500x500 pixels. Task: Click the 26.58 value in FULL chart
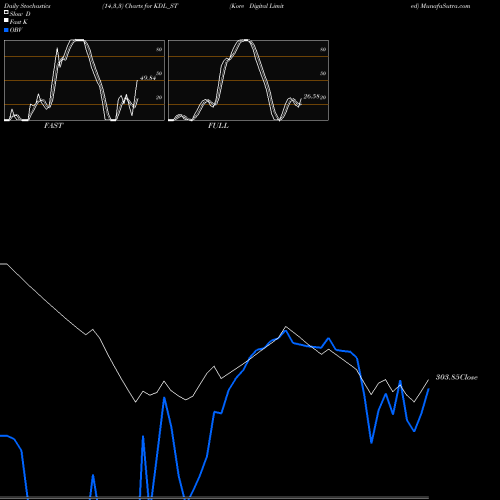click(x=311, y=97)
